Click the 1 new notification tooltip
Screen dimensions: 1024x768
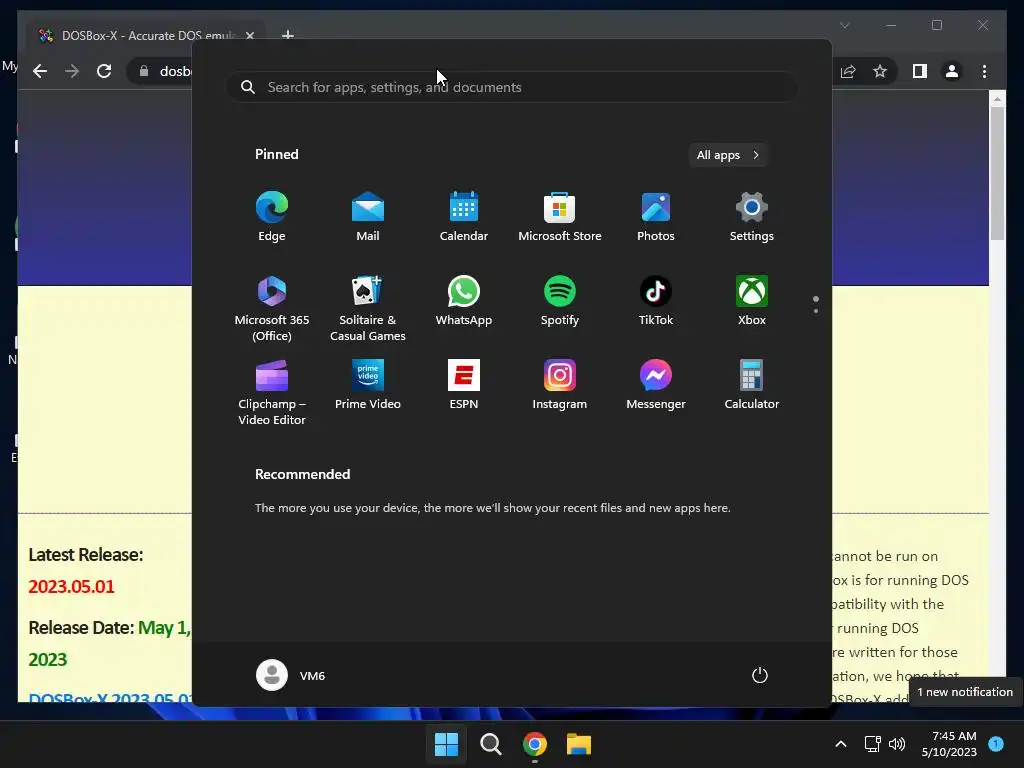[x=965, y=692]
